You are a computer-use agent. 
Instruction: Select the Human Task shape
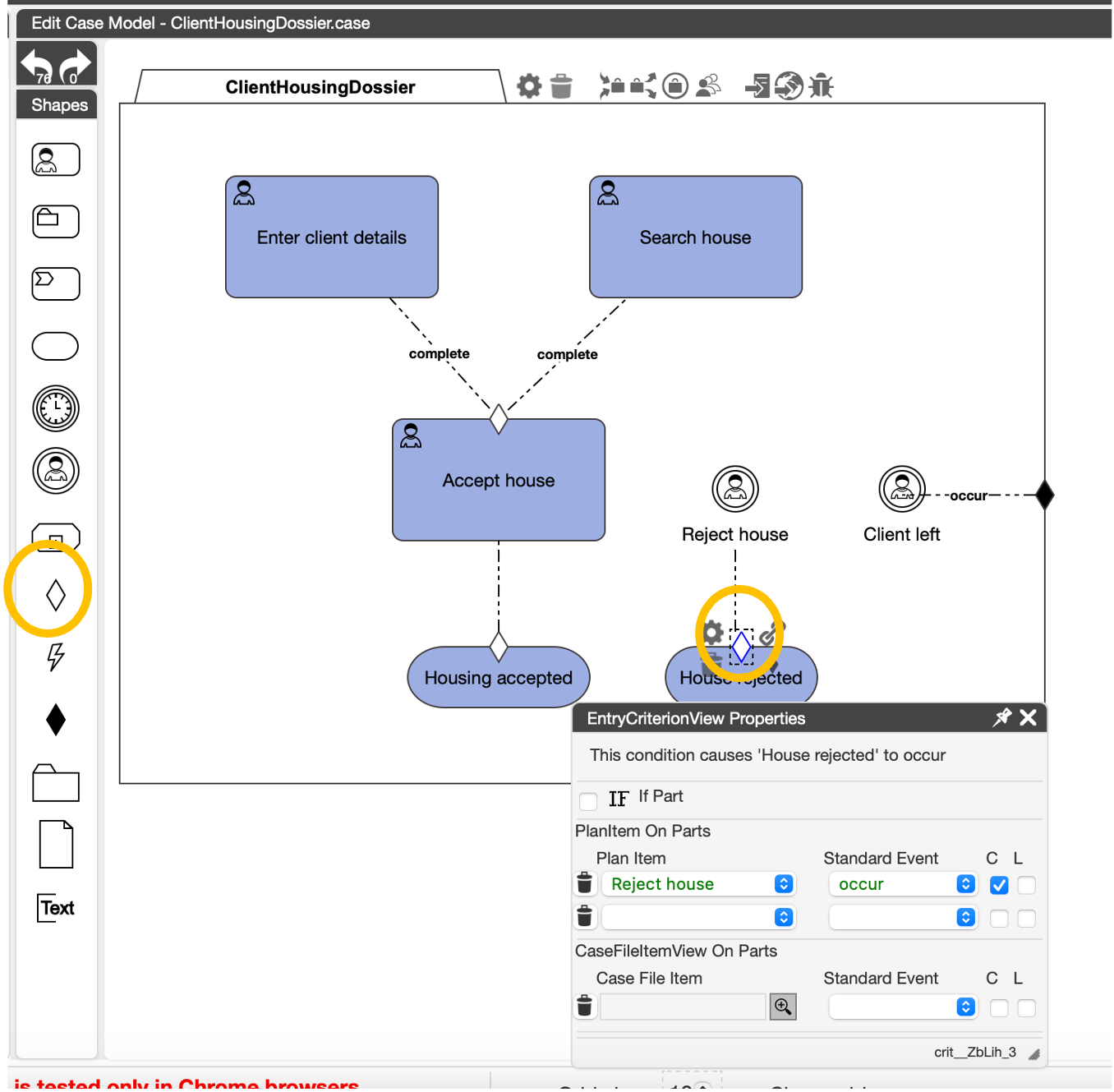[x=56, y=159]
